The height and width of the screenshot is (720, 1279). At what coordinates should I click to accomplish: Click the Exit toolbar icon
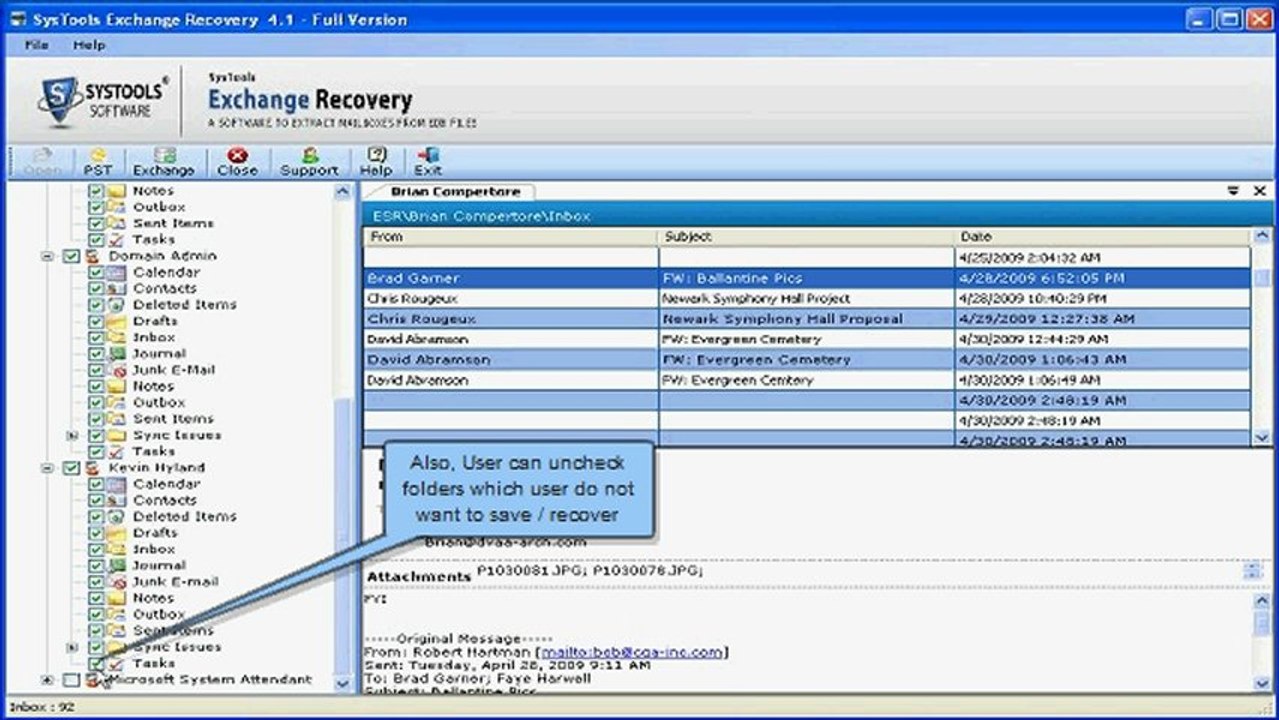coord(427,162)
